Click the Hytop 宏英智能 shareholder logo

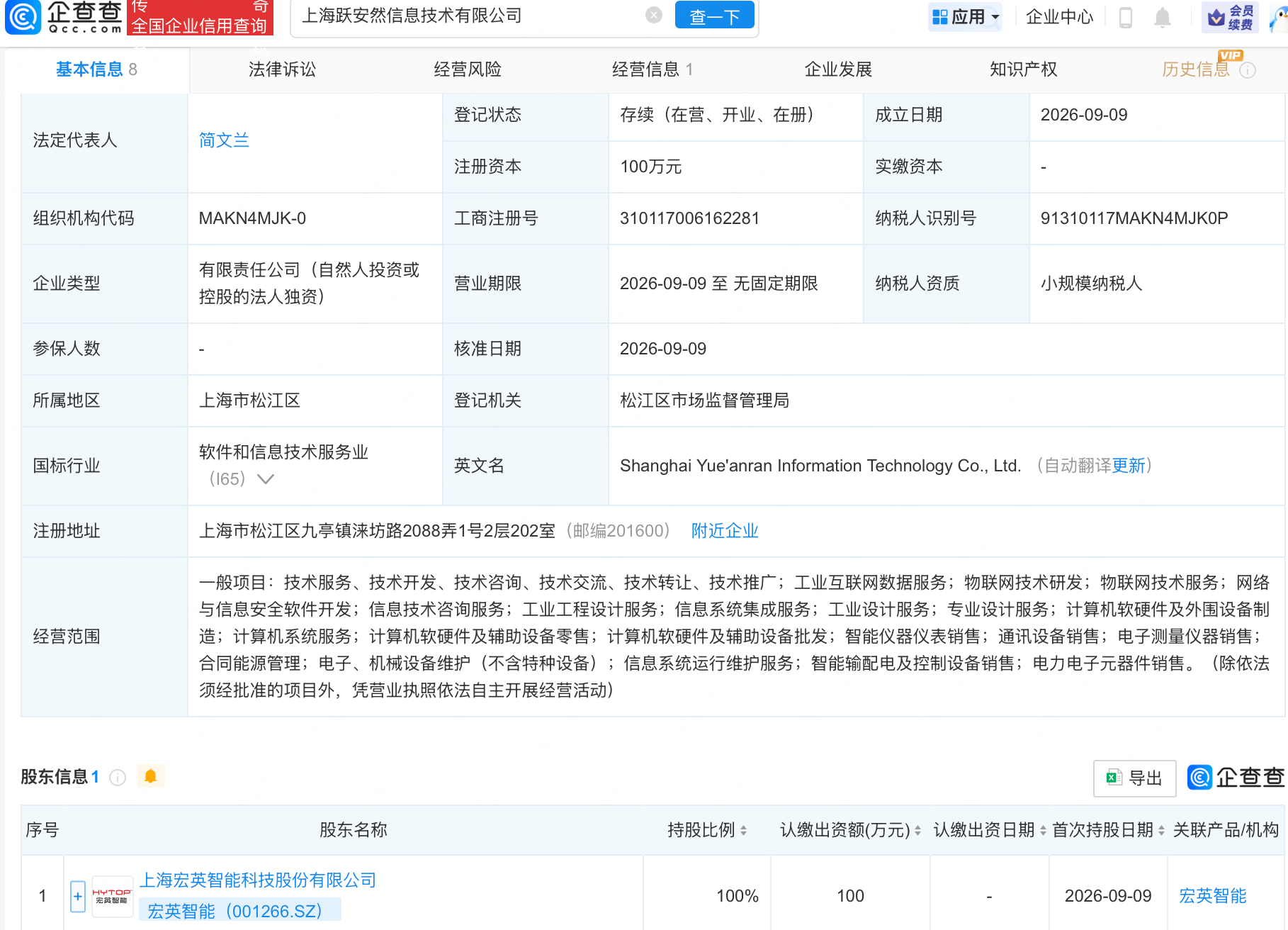coord(112,897)
